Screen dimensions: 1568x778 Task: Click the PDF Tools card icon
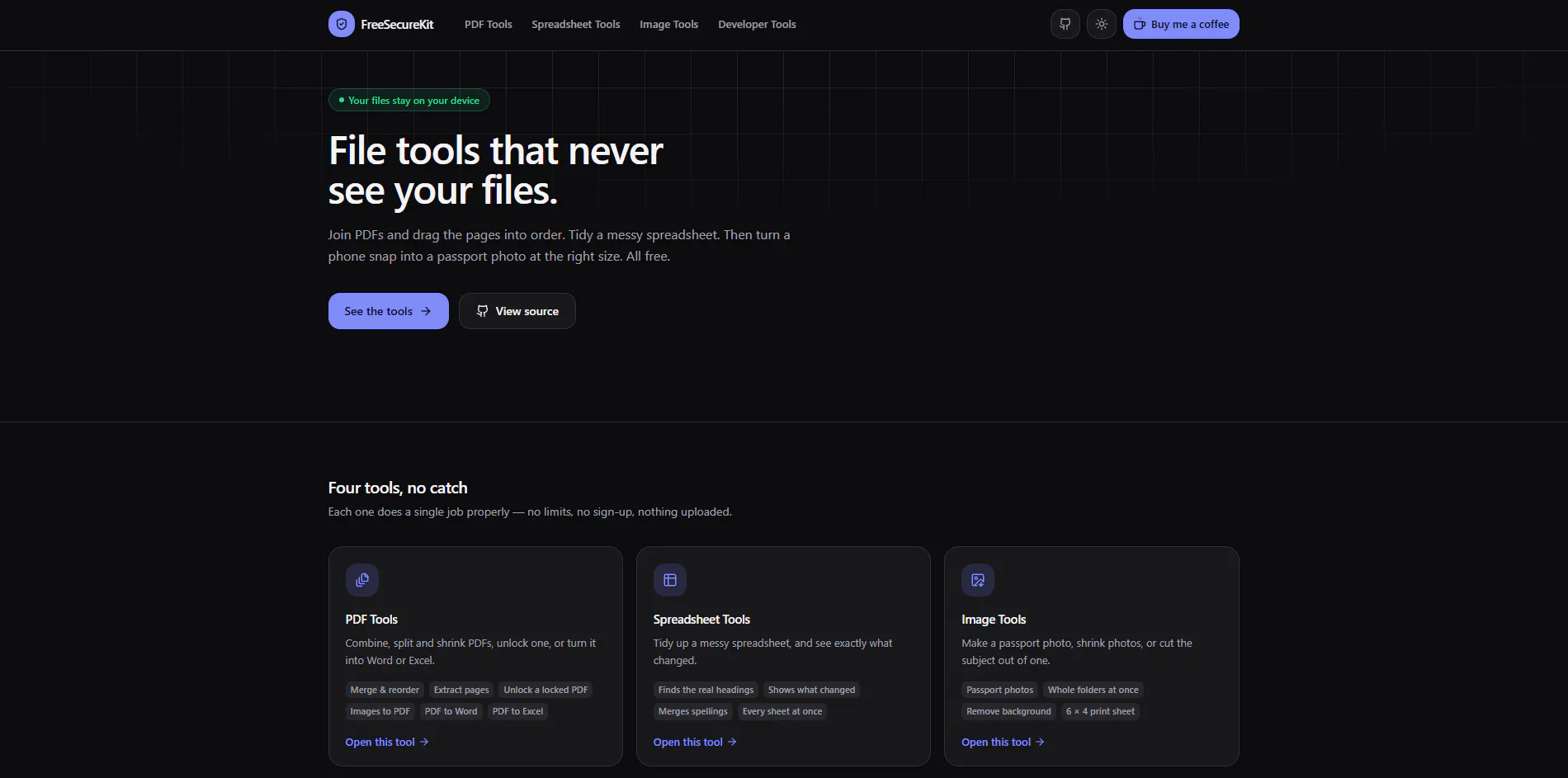click(362, 580)
